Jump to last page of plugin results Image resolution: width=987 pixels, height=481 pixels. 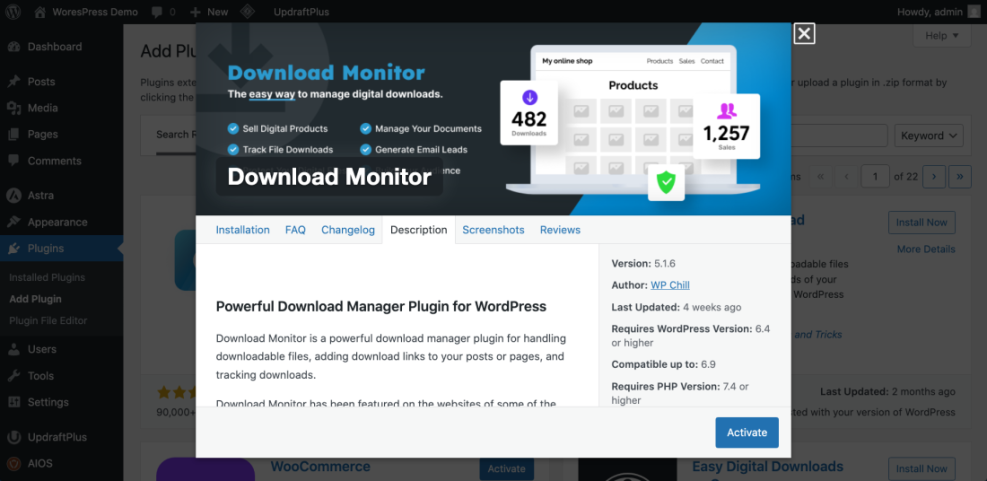[x=960, y=177]
